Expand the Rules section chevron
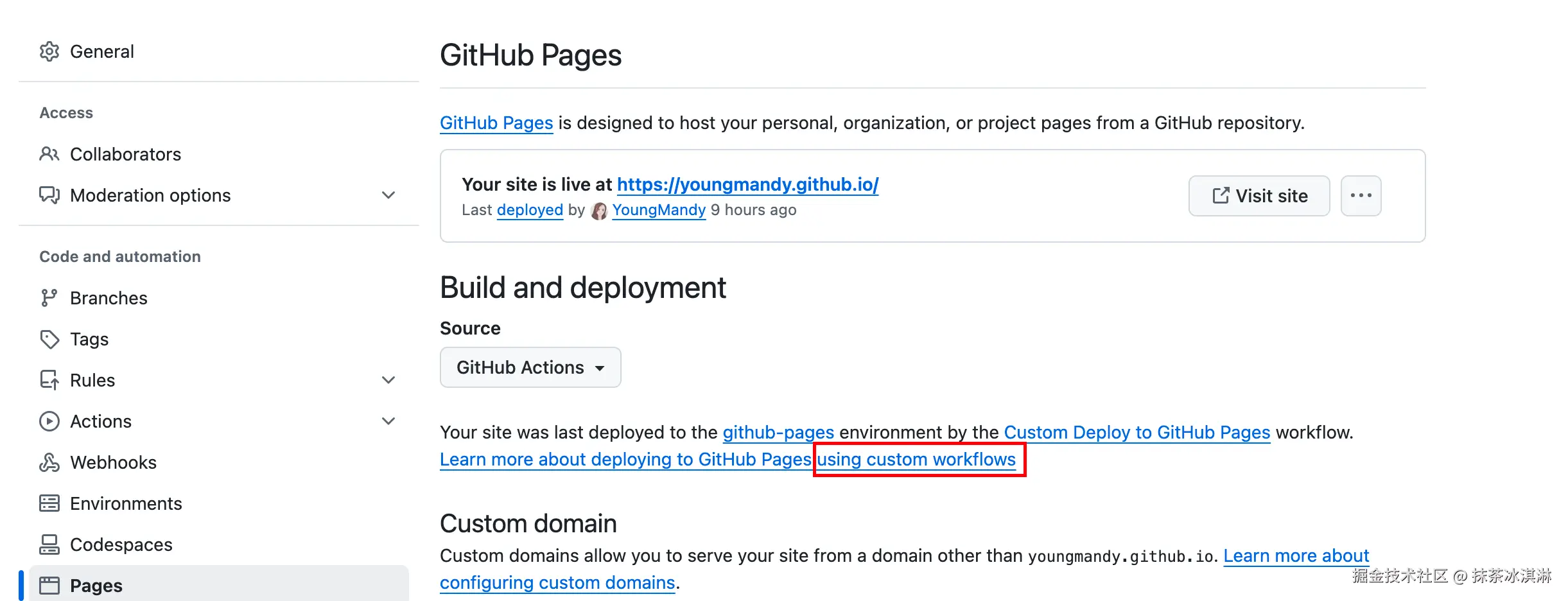This screenshot has width=1568, height=601. tap(388, 380)
